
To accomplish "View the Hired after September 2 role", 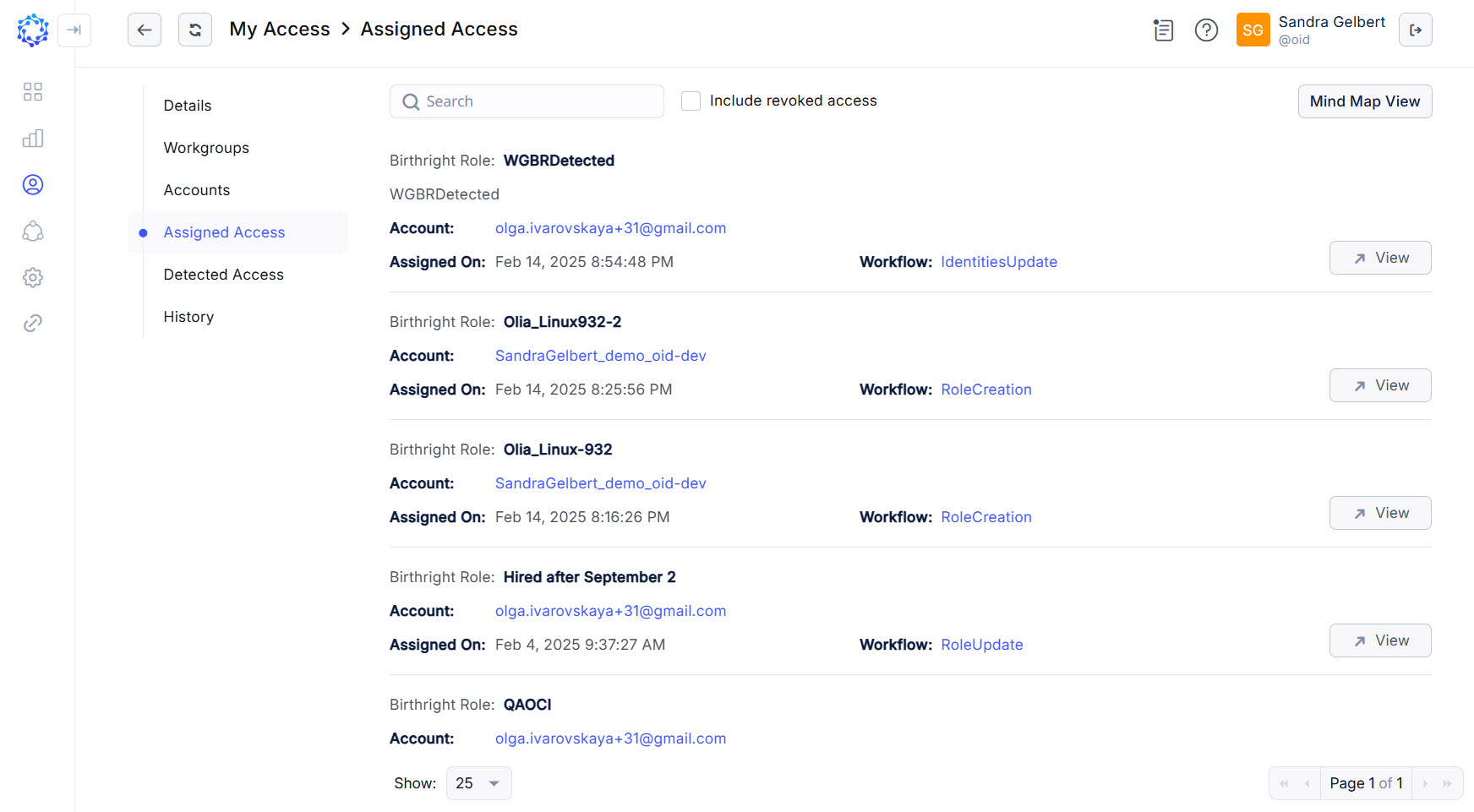I will [1380, 640].
